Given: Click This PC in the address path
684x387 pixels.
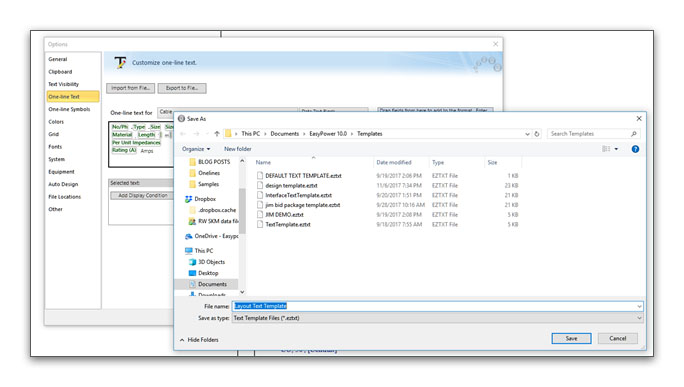Looking at the screenshot, I should 250,134.
